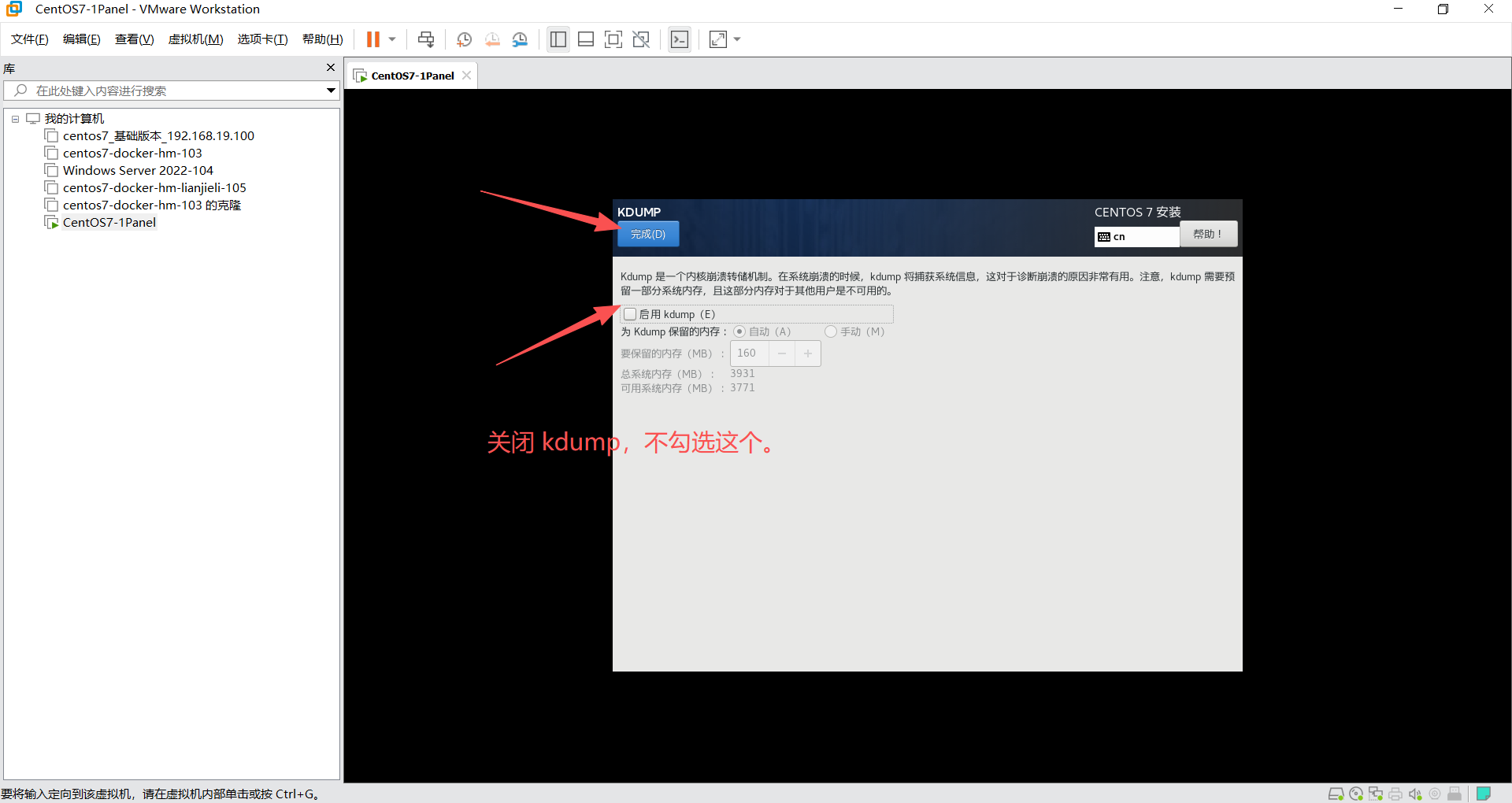Open the 文件(F) menu

30,39
